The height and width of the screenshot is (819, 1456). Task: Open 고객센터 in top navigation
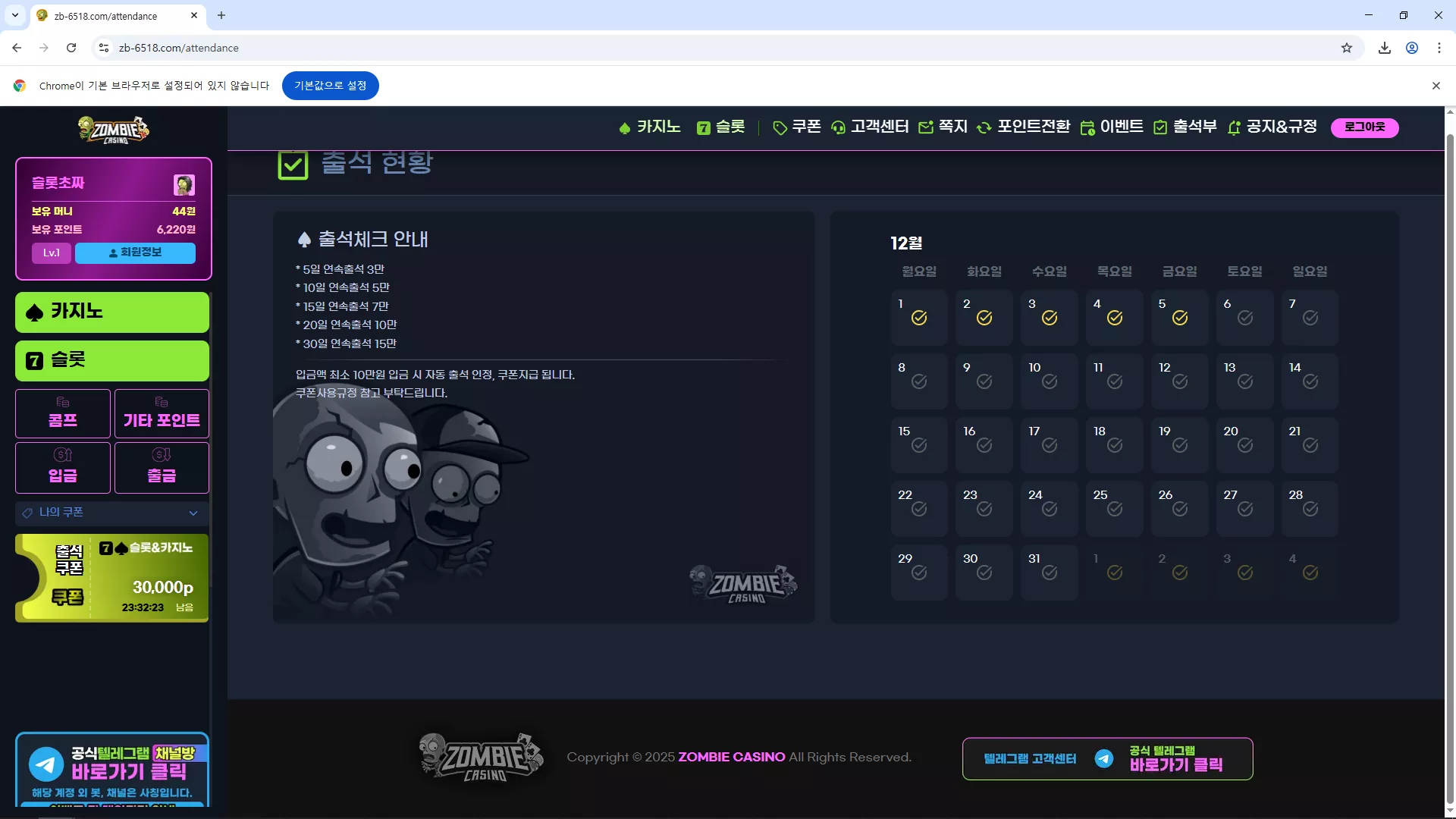[870, 127]
